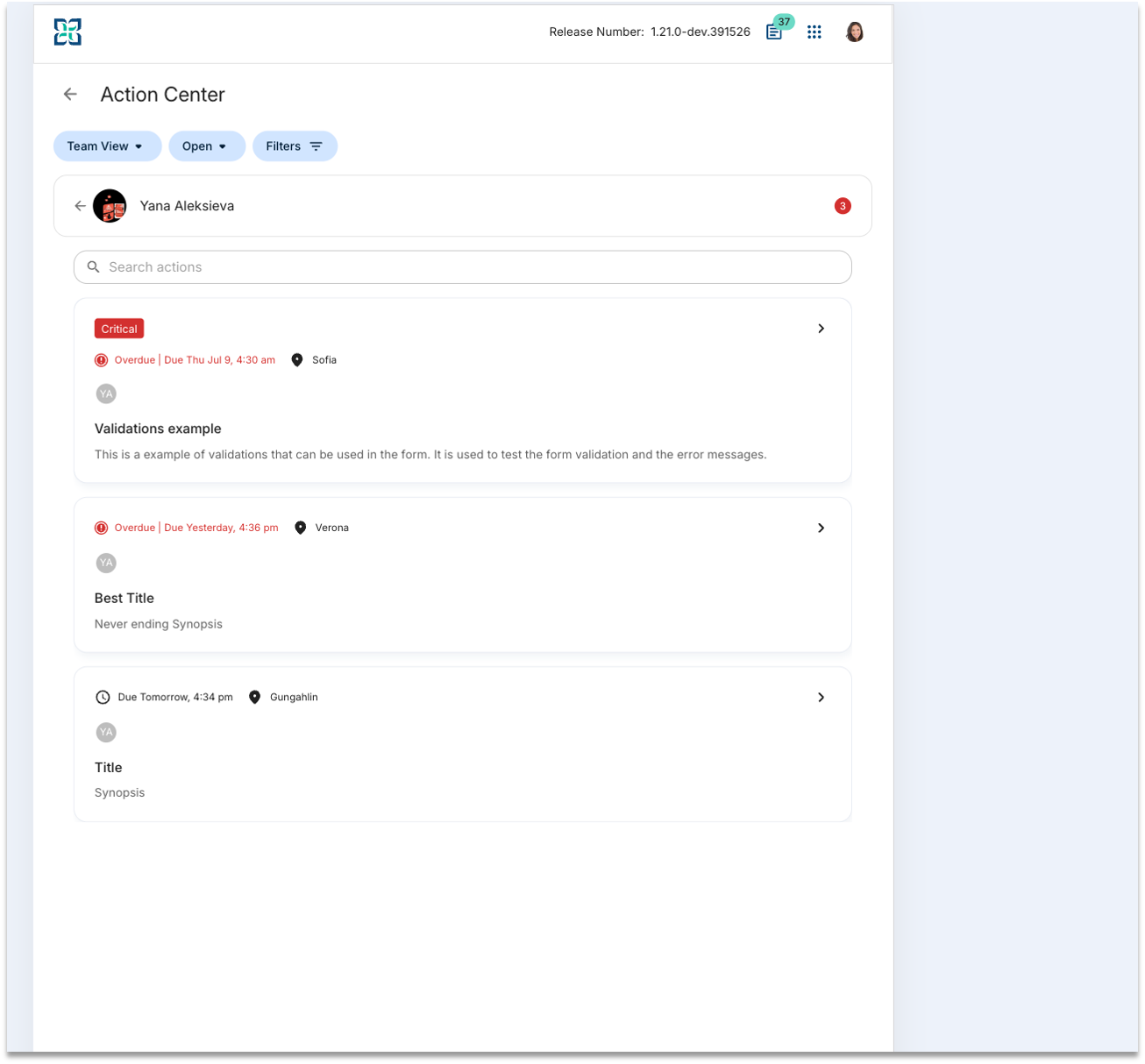
Task: Open the user profile avatar menu
Action: tap(855, 32)
